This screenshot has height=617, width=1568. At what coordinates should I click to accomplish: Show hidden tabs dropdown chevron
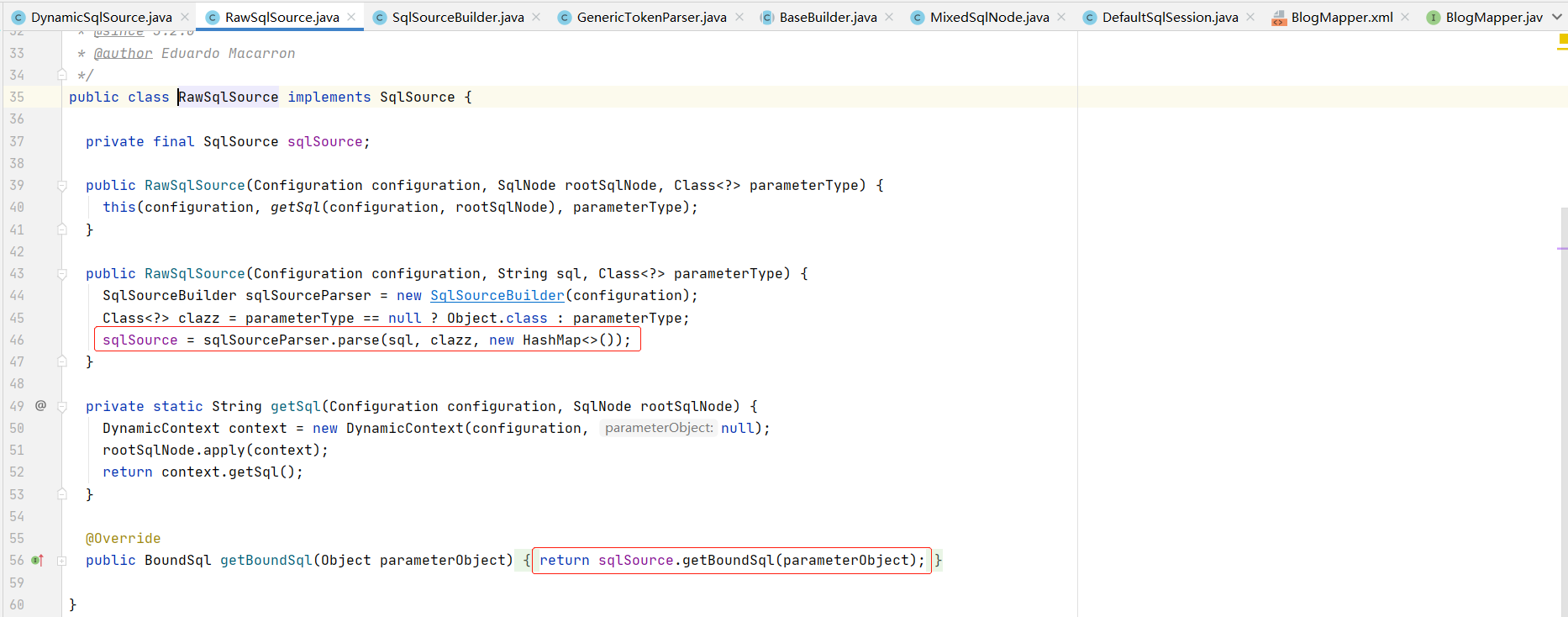pos(1557,17)
